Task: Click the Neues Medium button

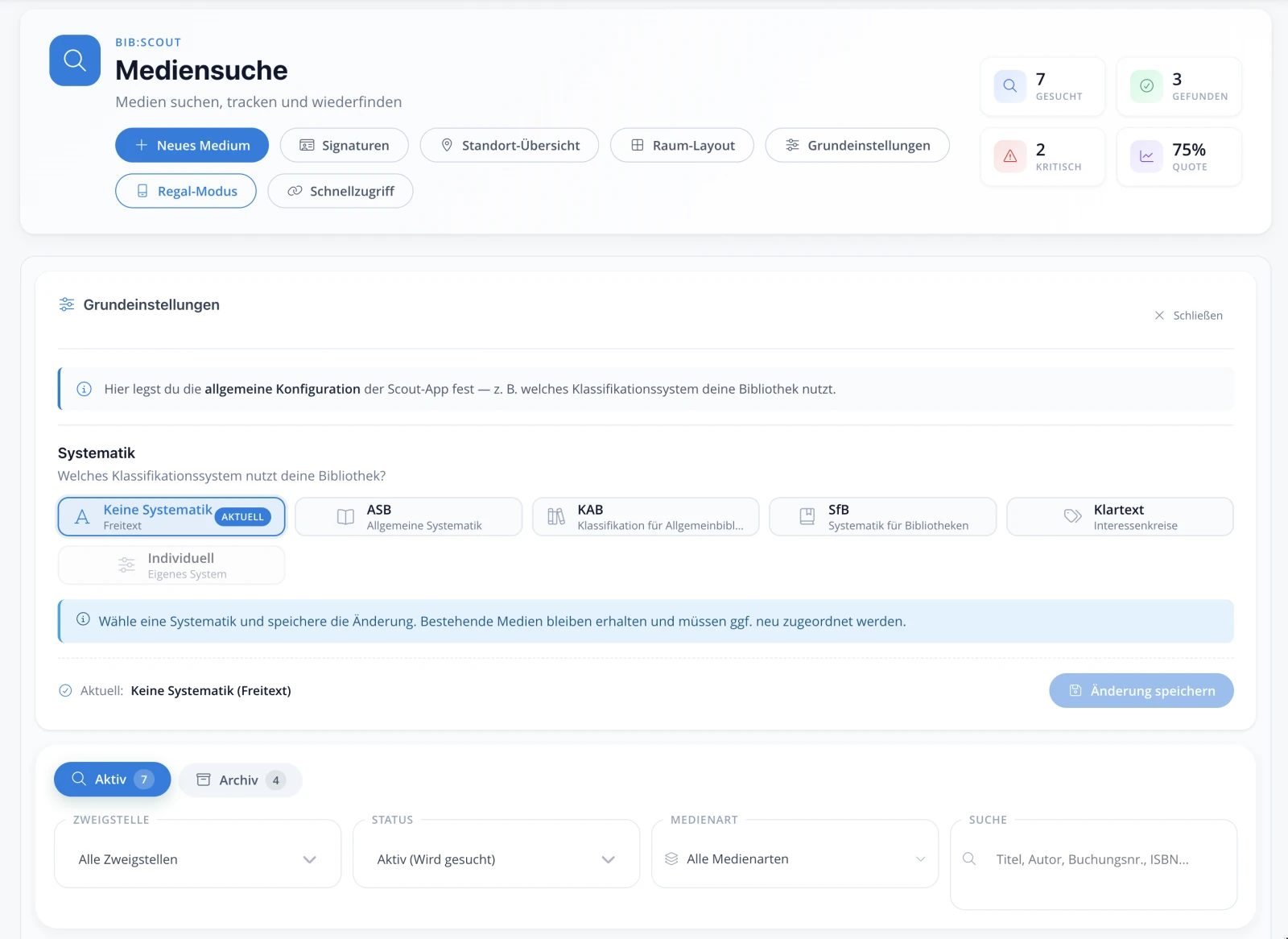Action: point(192,146)
